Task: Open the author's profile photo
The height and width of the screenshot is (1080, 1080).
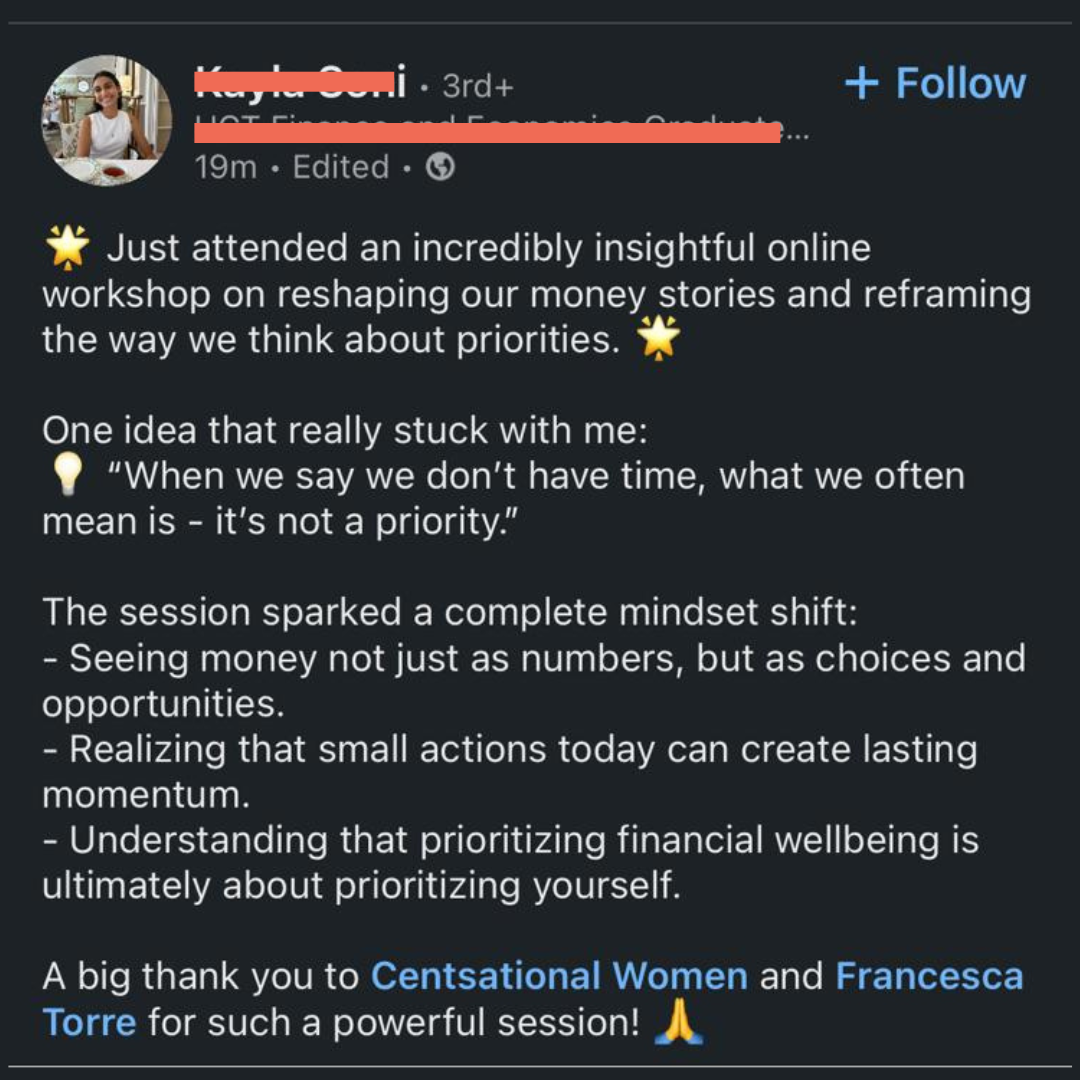Action: (106, 120)
